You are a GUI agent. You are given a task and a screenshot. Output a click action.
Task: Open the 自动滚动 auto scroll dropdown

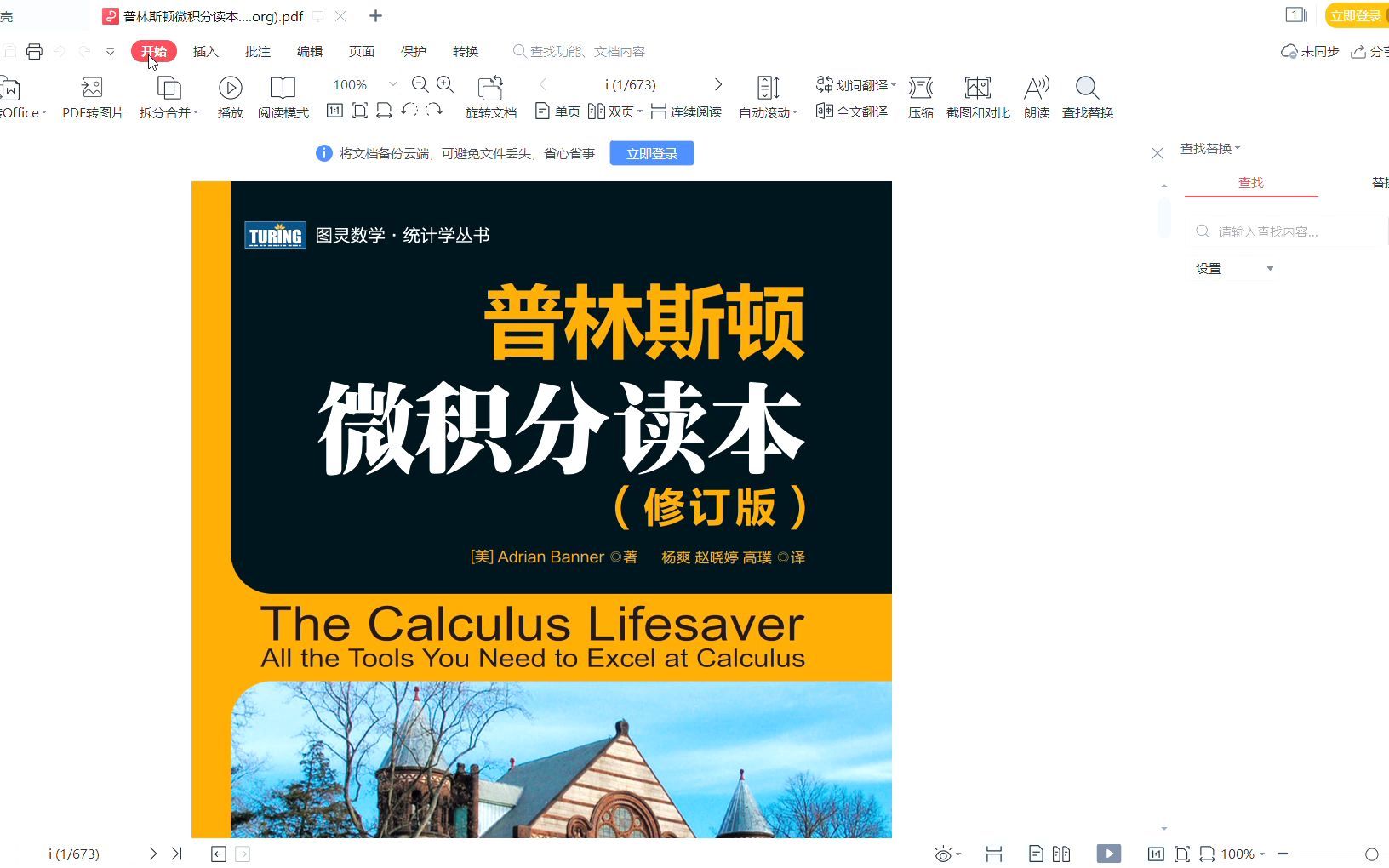(768, 98)
